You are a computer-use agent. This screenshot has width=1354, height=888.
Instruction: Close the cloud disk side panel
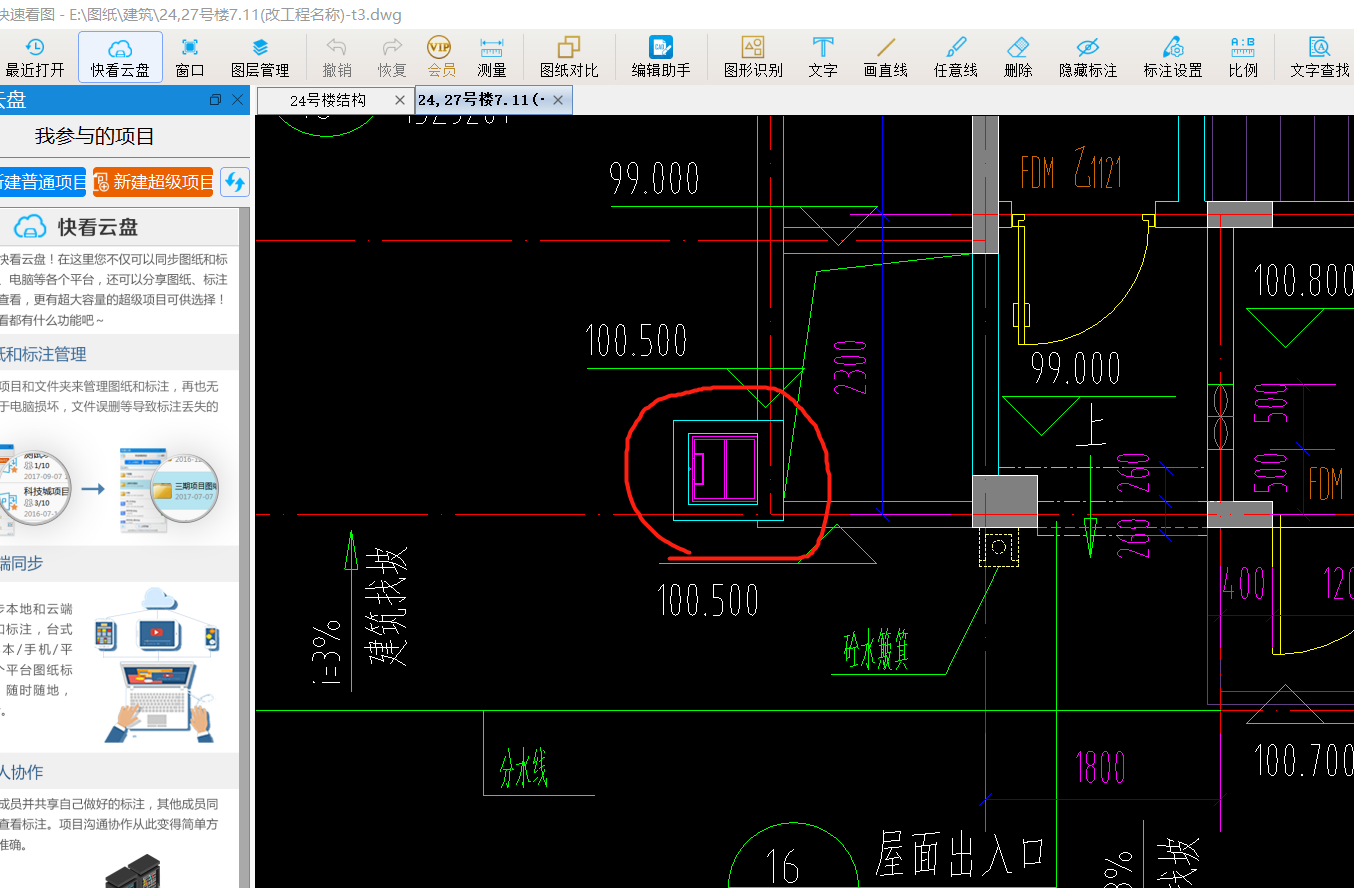pos(237,100)
